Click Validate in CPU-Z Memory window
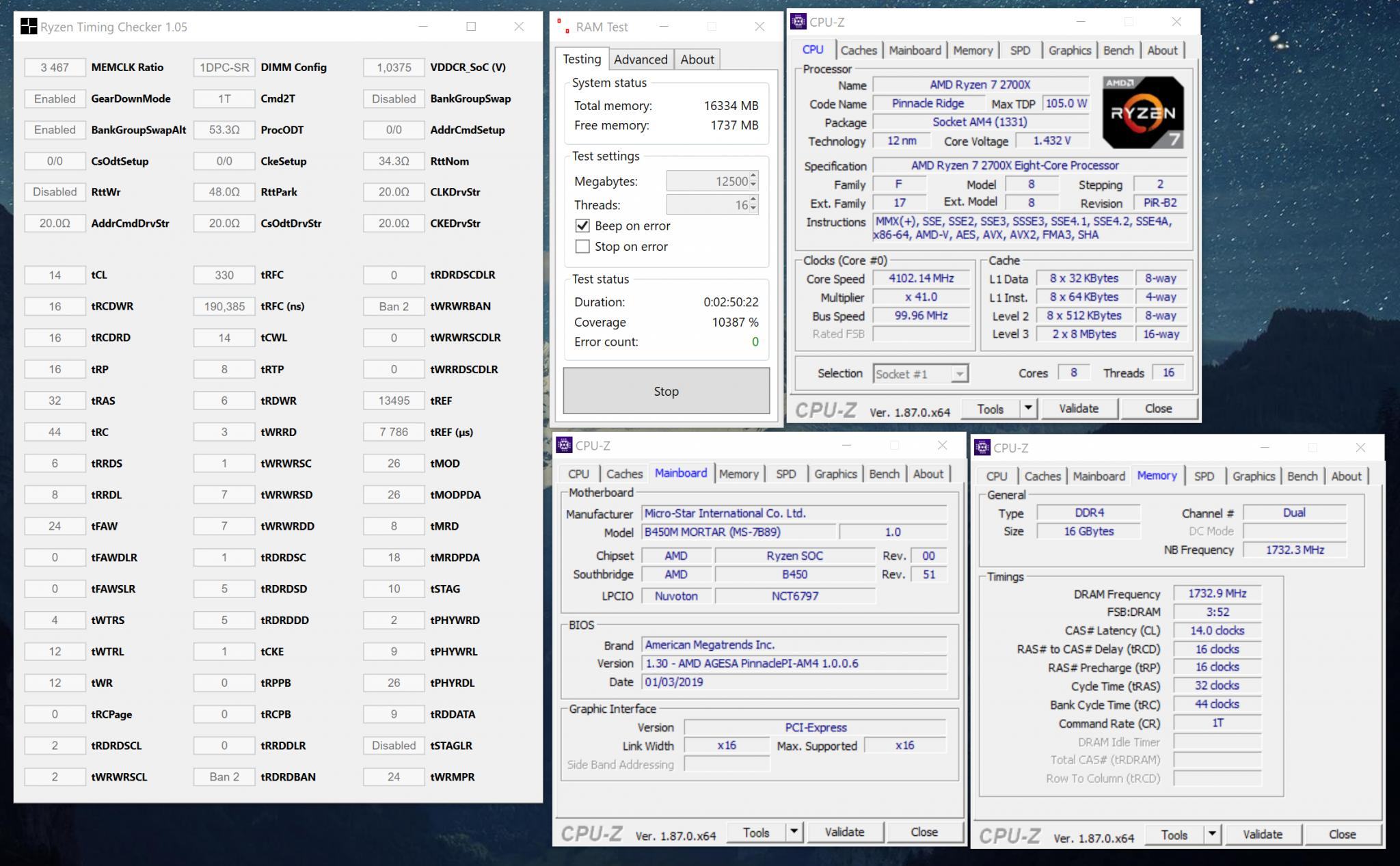 tap(1262, 835)
